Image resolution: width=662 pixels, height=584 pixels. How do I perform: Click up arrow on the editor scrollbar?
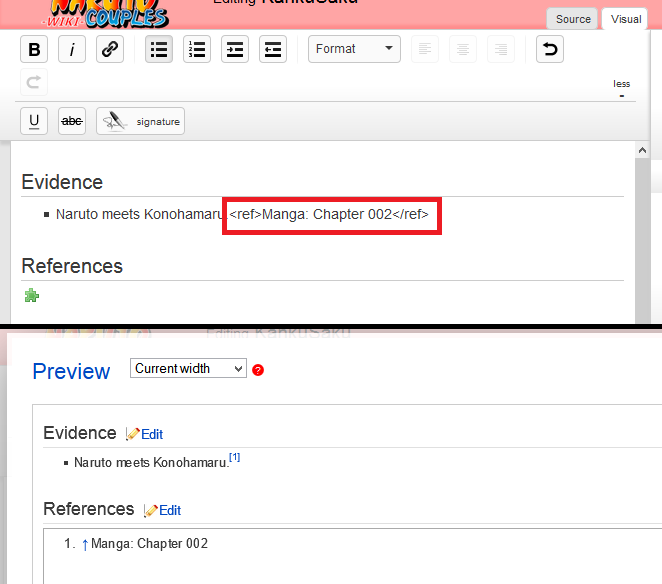click(x=642, y=150)
